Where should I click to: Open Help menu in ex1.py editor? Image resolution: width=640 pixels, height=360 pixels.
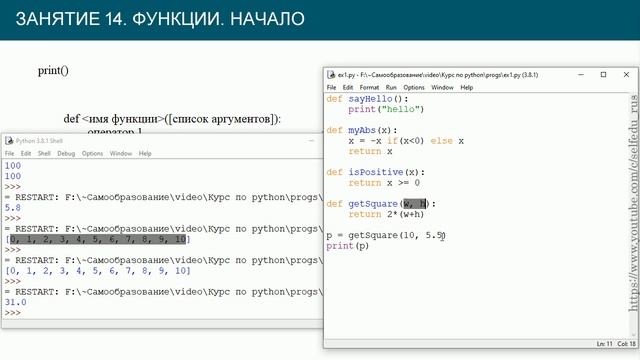pos(467,87)
